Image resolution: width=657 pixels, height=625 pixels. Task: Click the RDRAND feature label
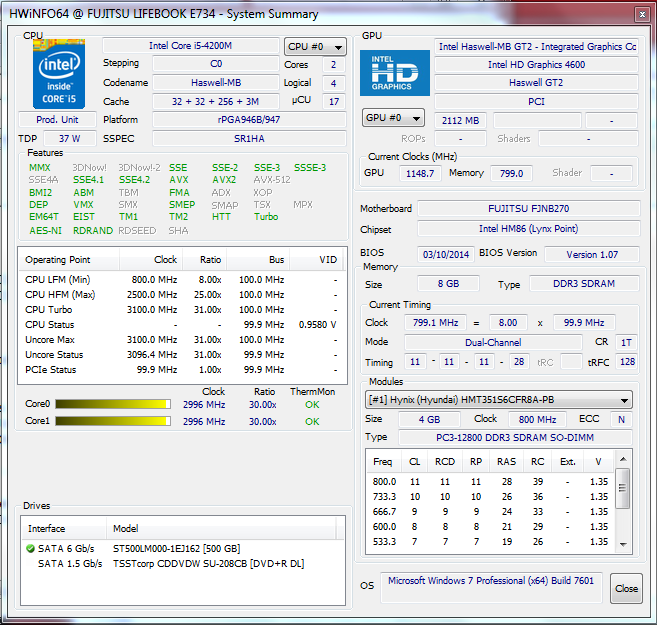(93, 231)
